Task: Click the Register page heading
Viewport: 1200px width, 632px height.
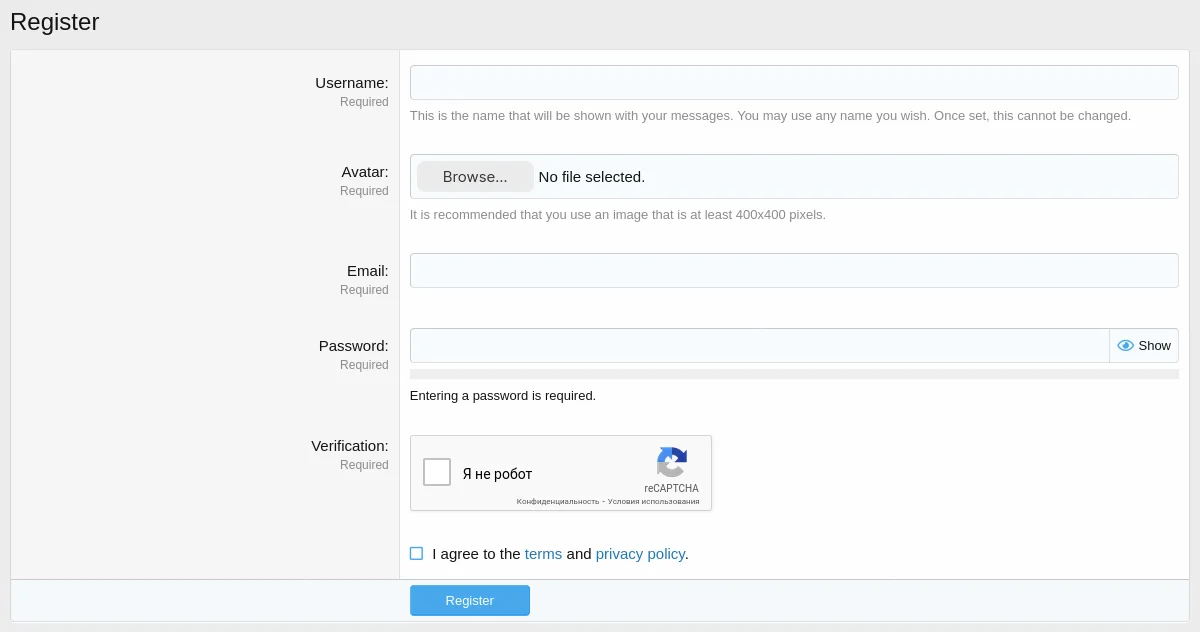Action: pyautogui.click(x=55, y=21)
